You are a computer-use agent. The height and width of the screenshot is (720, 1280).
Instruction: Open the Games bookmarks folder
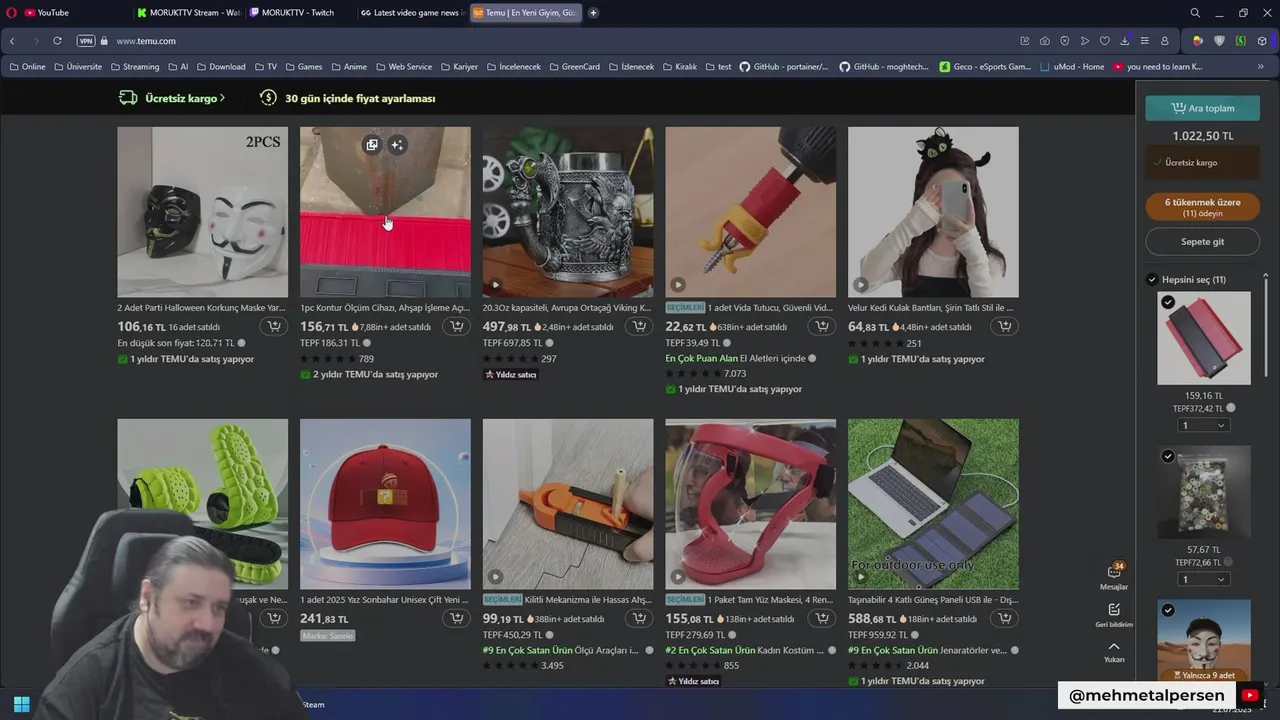[304, 67]
